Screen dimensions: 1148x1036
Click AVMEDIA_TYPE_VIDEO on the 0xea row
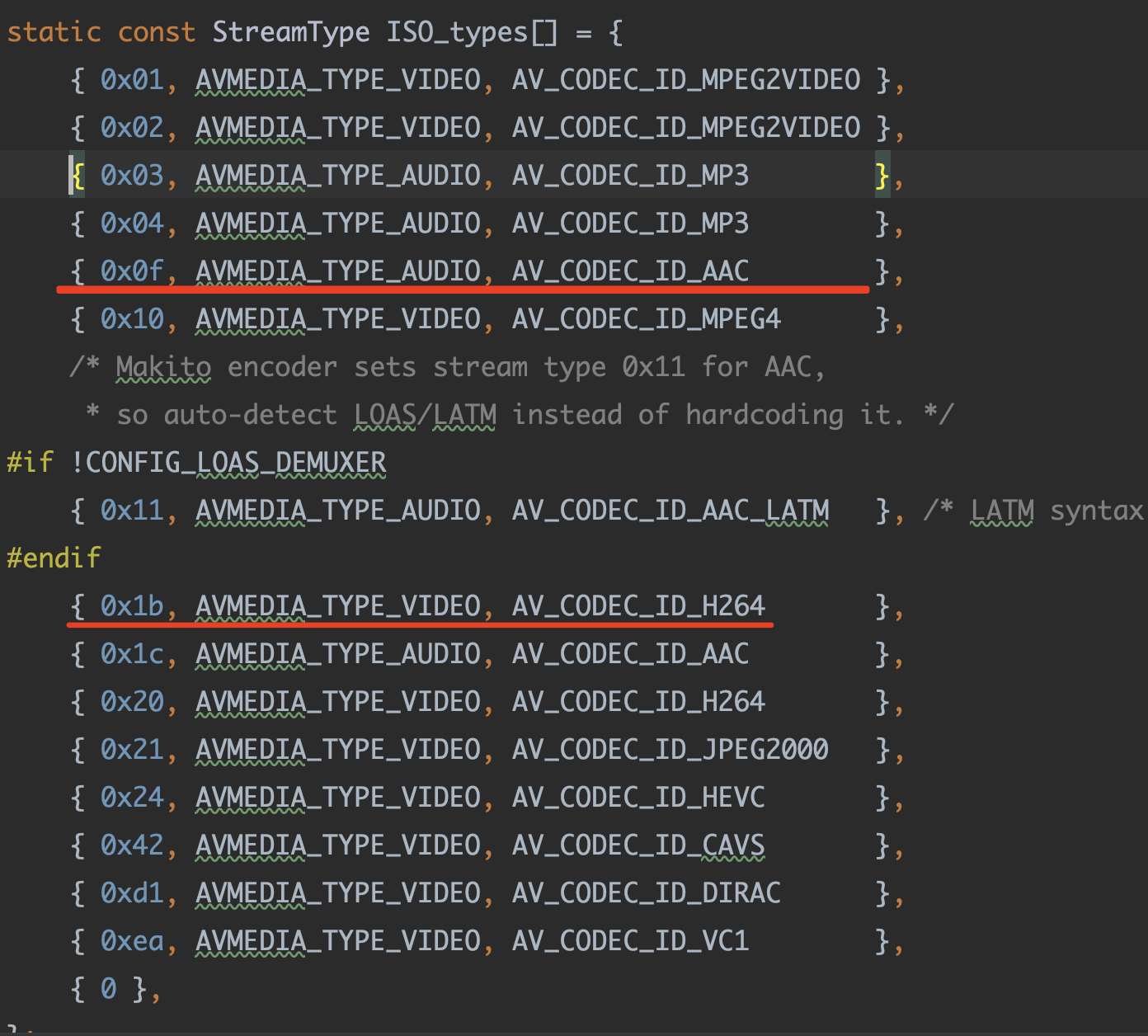coord(338,941)
